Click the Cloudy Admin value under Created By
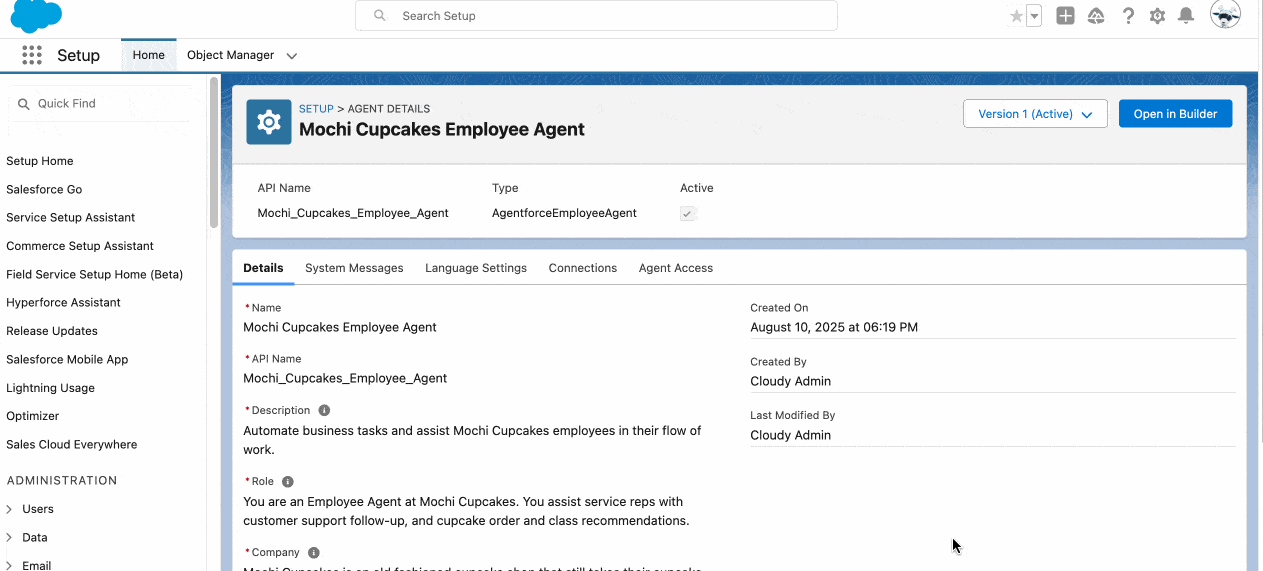Viewport: 1263px width, 571px height. click(790, 381)
